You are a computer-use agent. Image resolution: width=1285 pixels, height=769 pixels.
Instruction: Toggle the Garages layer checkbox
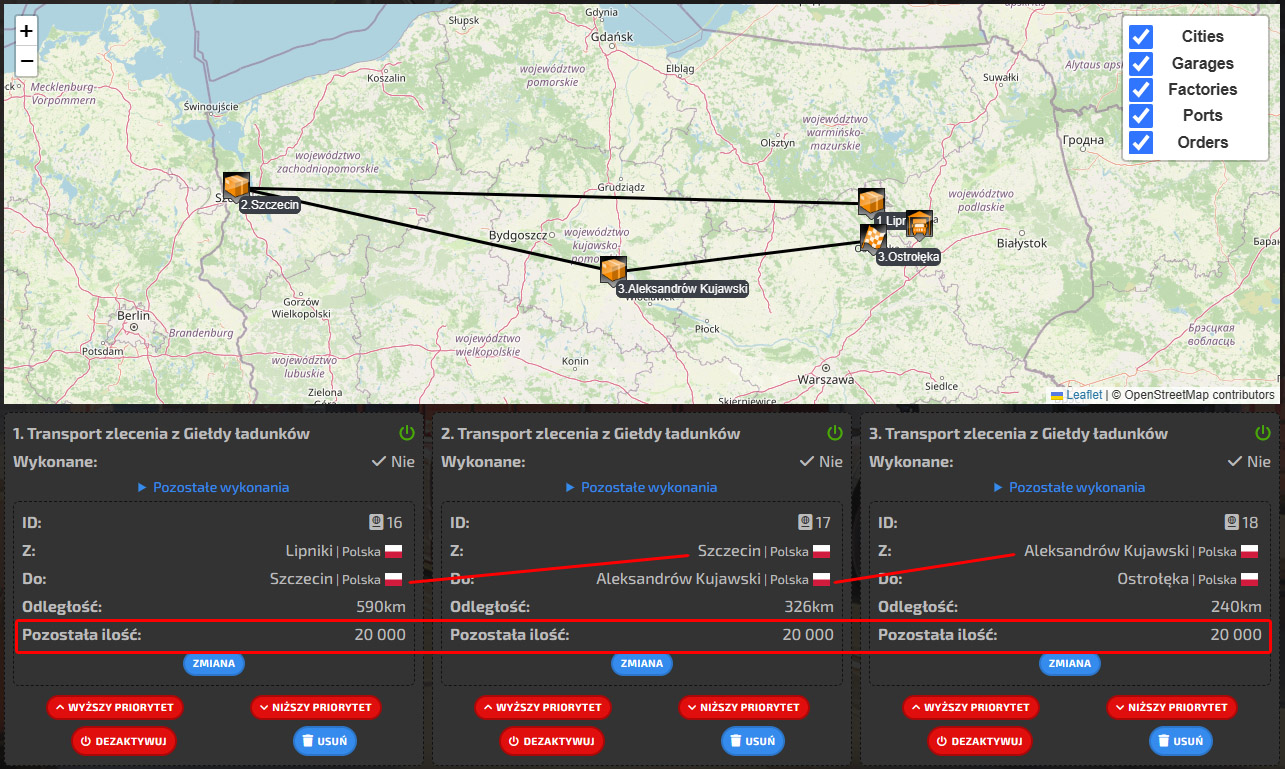[x=1141, y=63]
